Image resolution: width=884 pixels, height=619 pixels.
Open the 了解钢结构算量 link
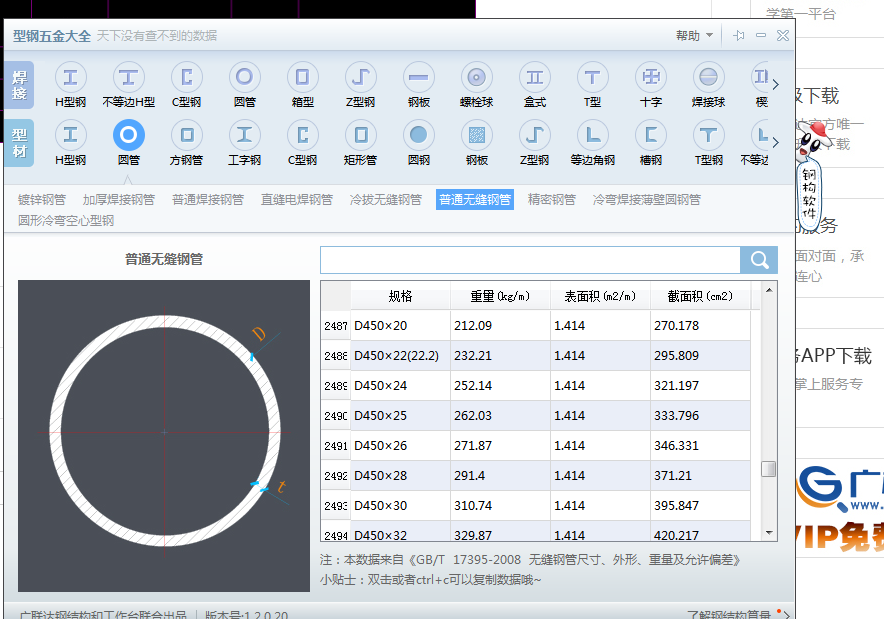(729, 614)
